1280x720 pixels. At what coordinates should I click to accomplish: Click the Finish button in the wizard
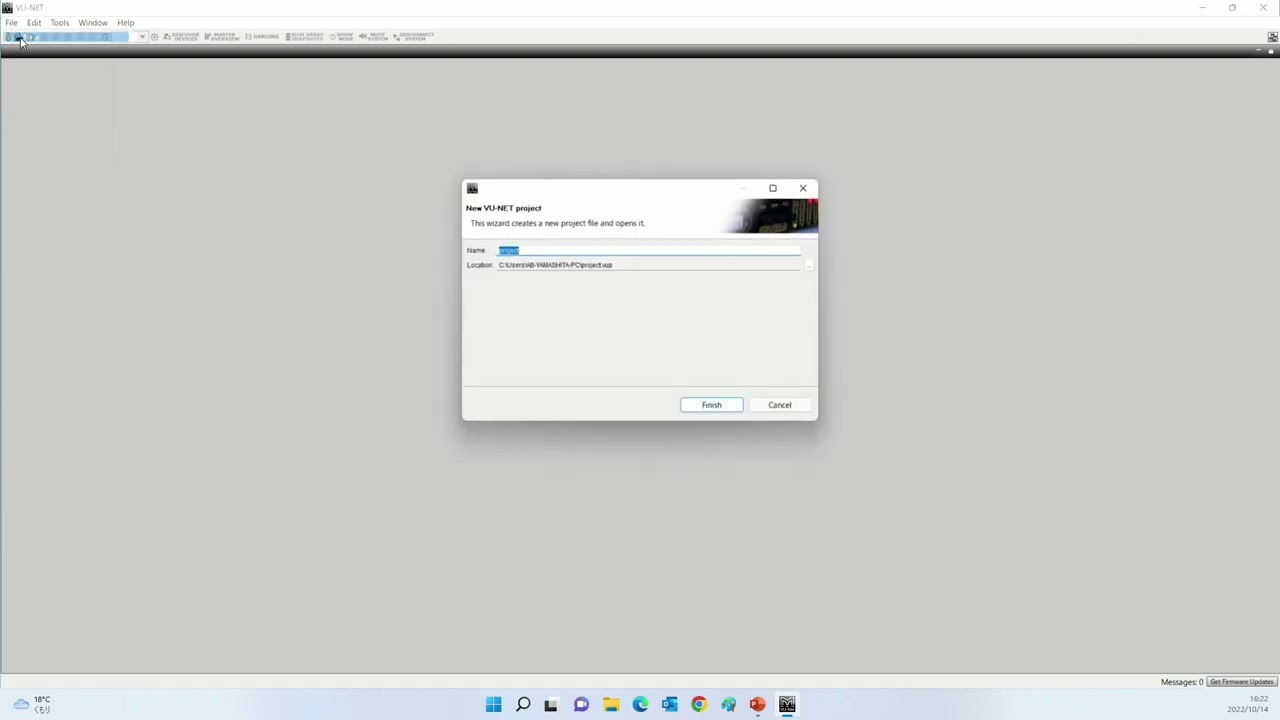pyautogui.click(x=711, y=405)
